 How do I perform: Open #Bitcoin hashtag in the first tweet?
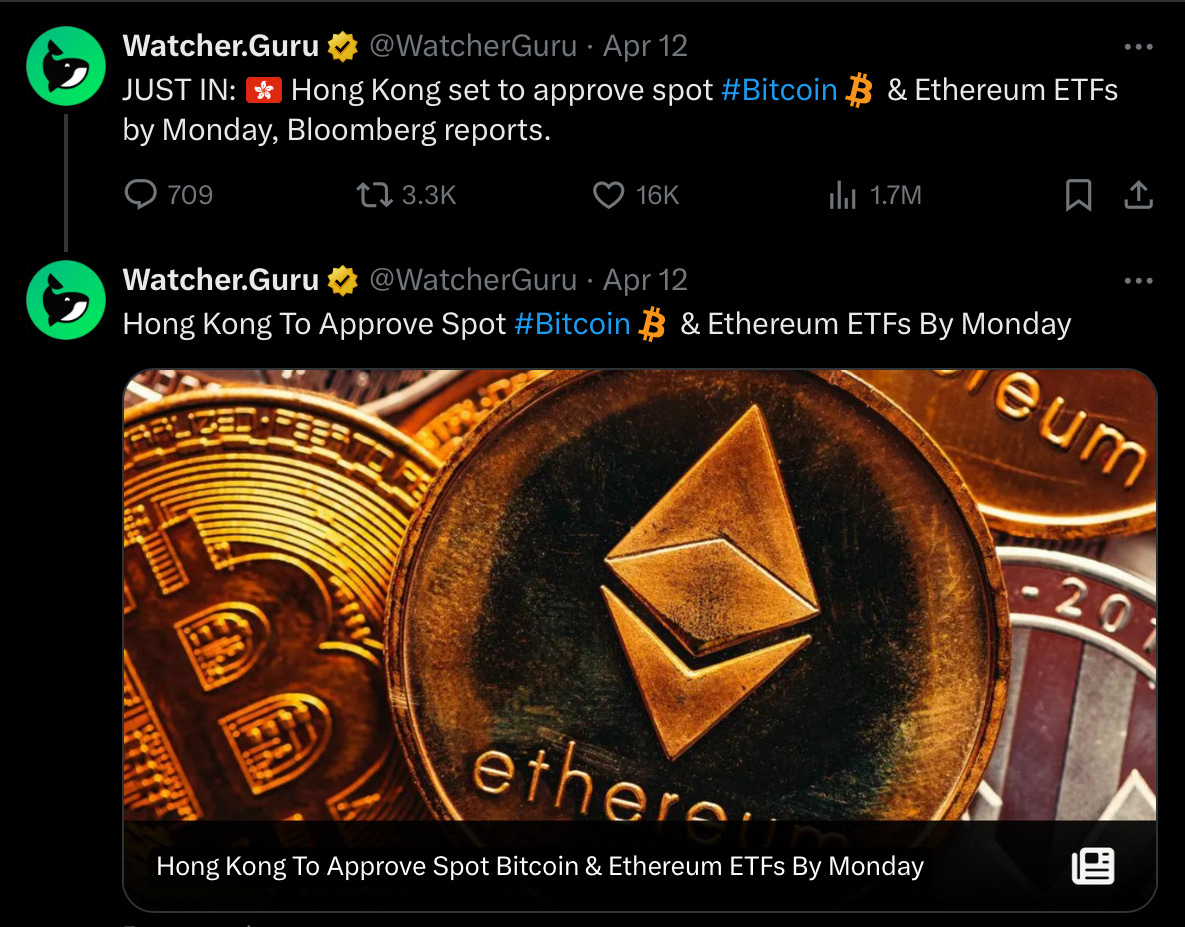pos(779,90)
